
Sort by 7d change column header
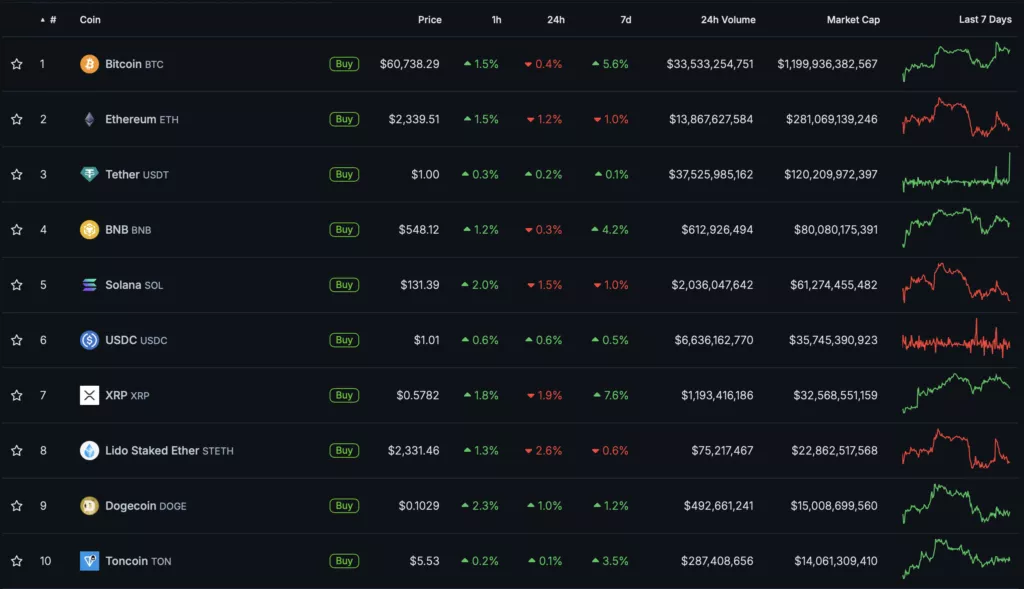623,20
